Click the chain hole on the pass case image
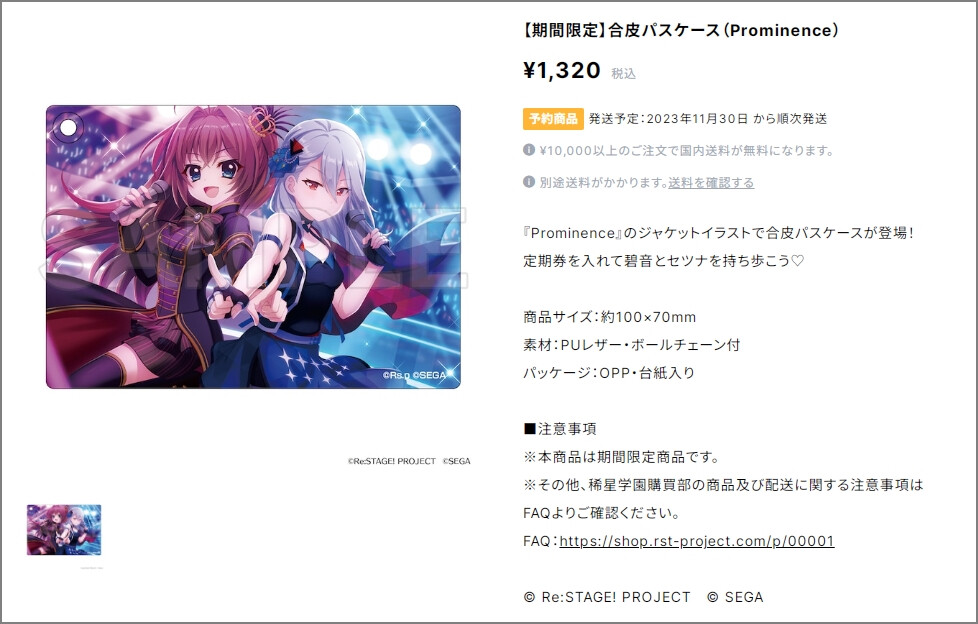Image resolution: width=978 pixels, height=624 pixels. pos(68,127)
